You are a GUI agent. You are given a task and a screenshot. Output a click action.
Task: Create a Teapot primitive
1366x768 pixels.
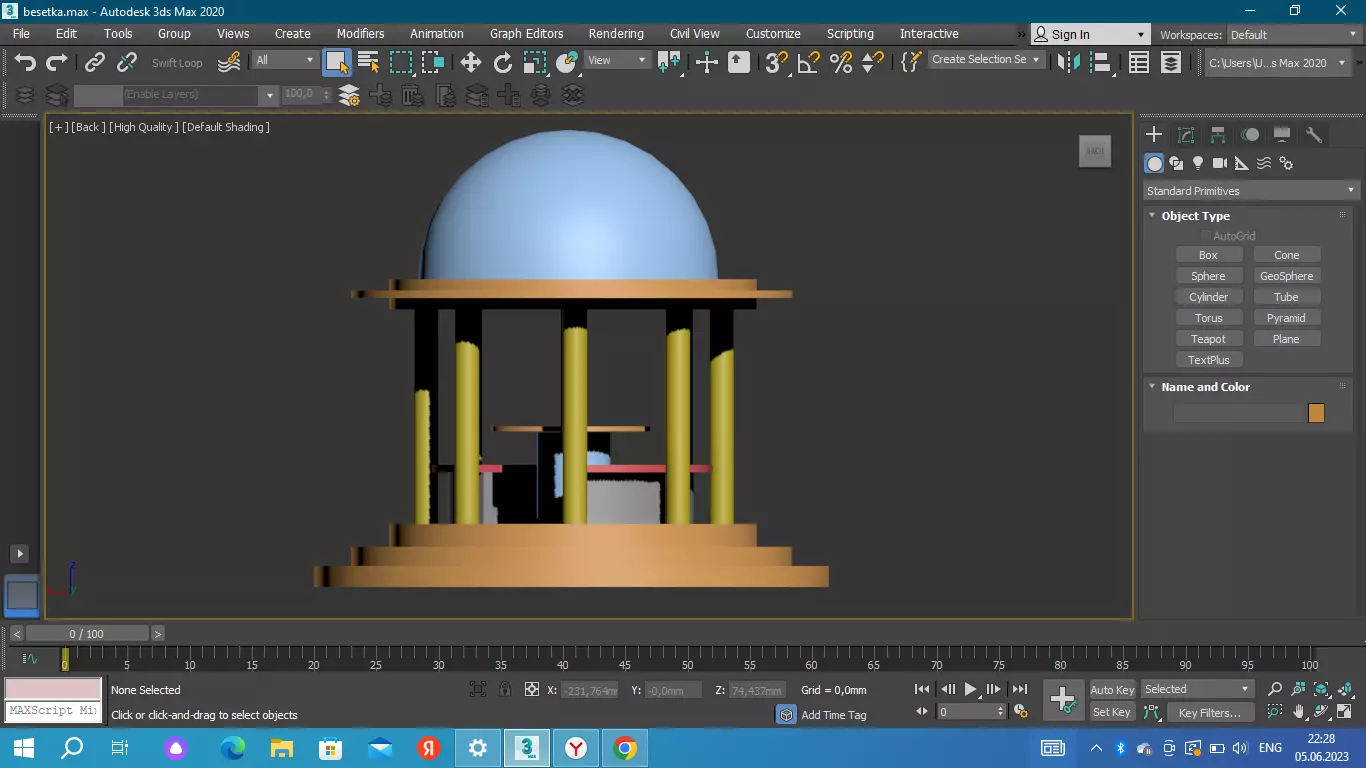pyautogui.click(x=1208, y=339)
